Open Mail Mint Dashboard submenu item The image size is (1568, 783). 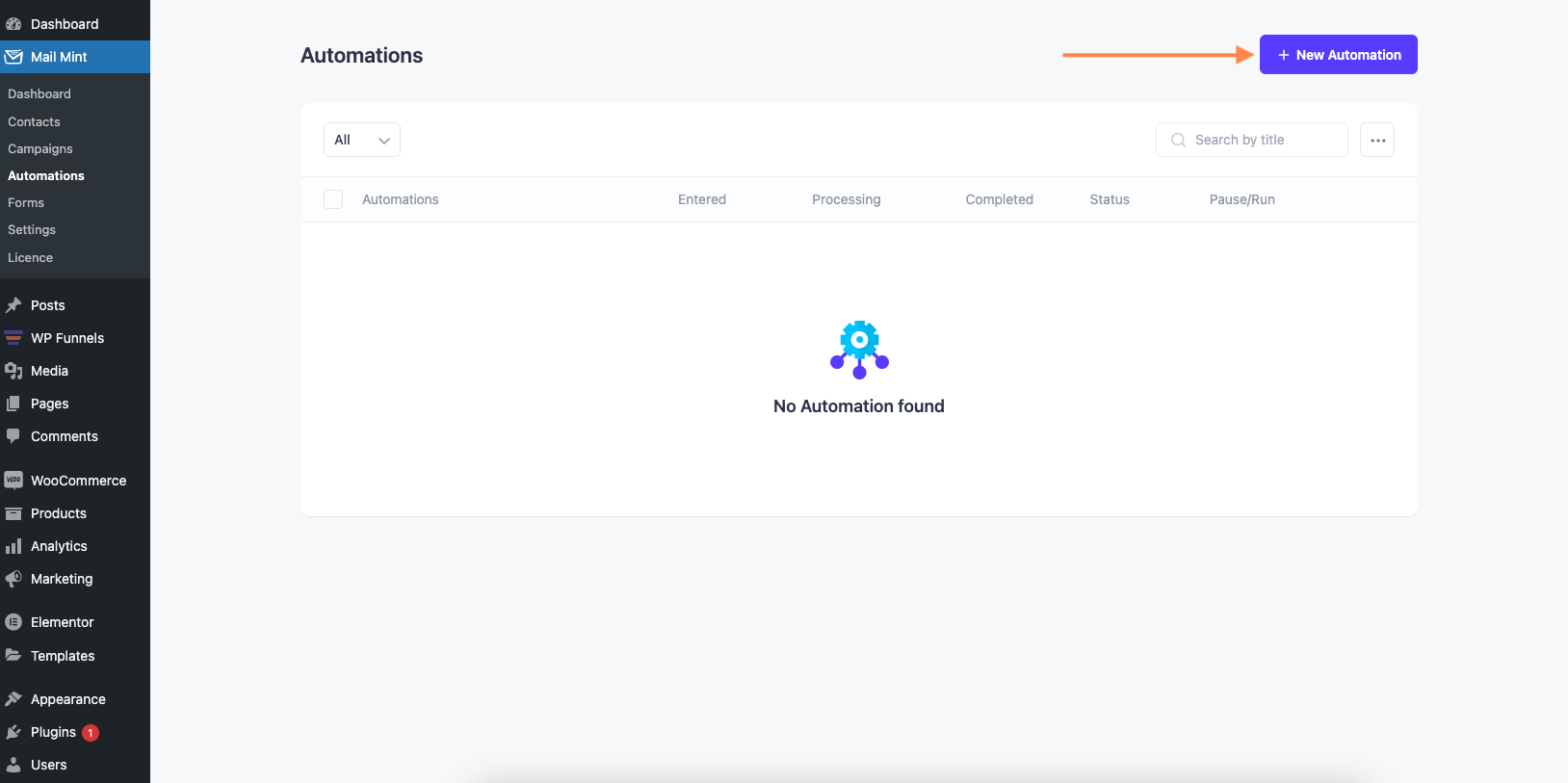click(x=39, y=93)
